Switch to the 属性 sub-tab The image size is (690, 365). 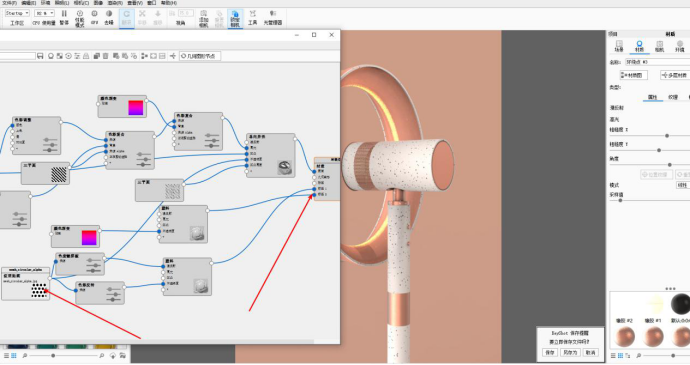coord(653,97)
